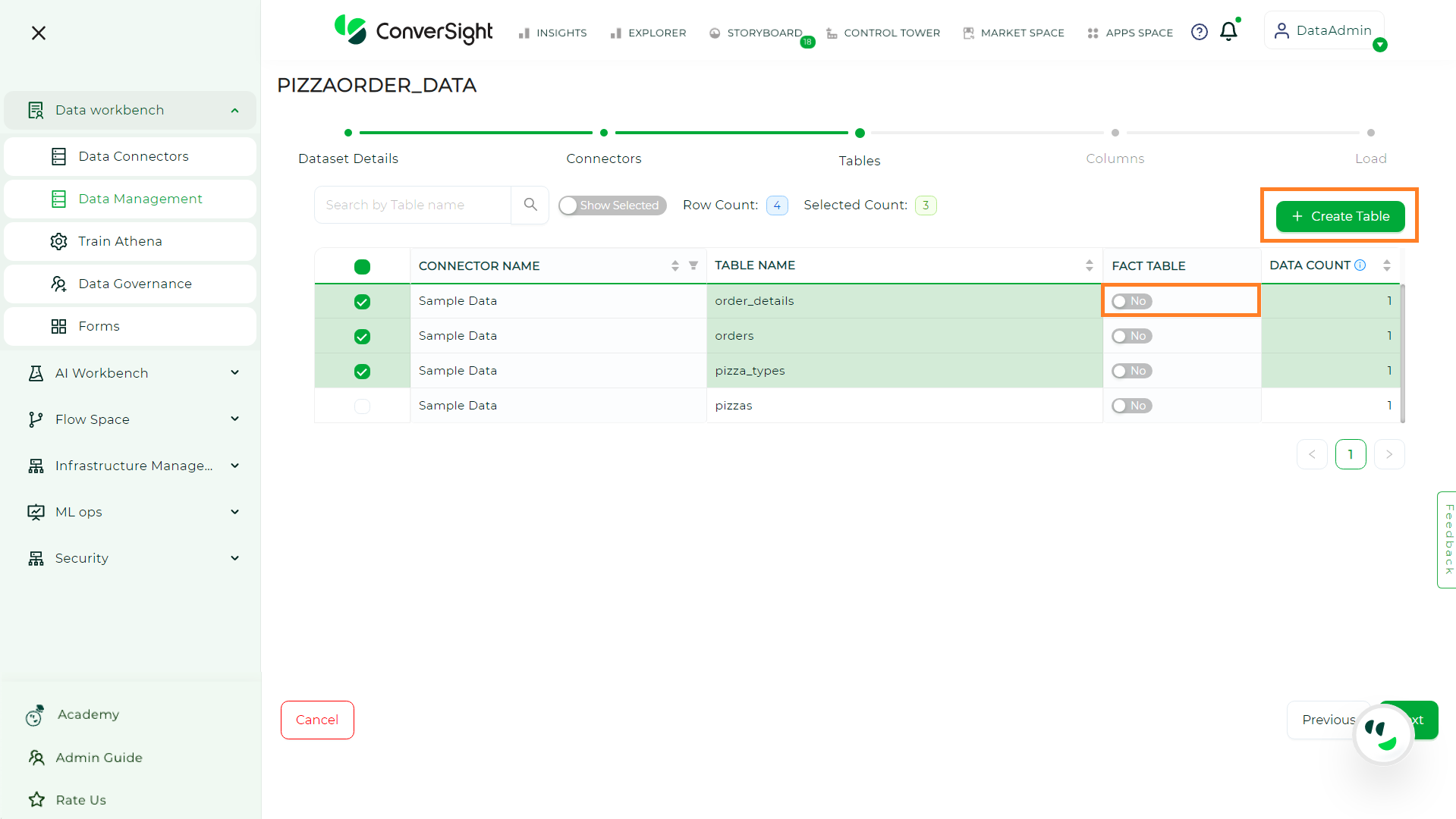Viewport: 1456px width, 819px height.
Task: Close the sidebar with the X icon
Action: [39, 33]
